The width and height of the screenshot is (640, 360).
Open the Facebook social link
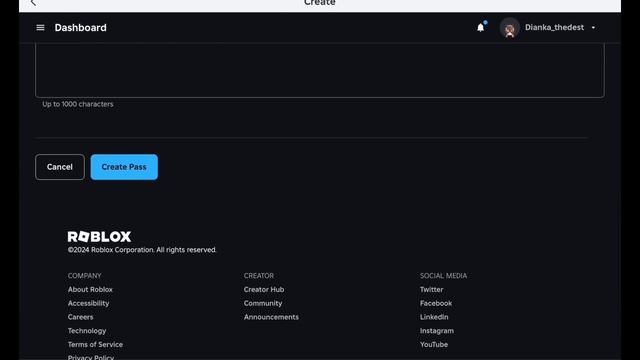point(436,303)
